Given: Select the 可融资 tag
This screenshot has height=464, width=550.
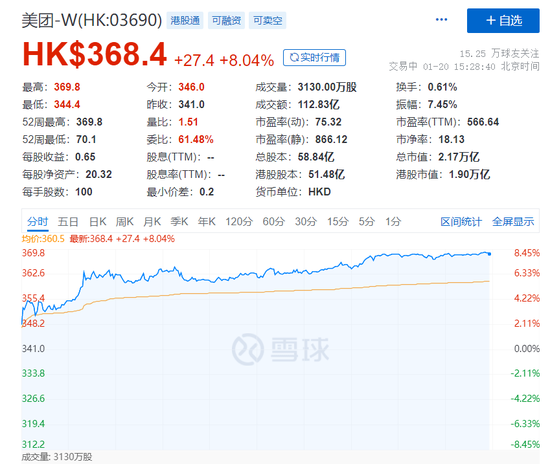Looking at the screenshot, I should (x=226, y=20).
